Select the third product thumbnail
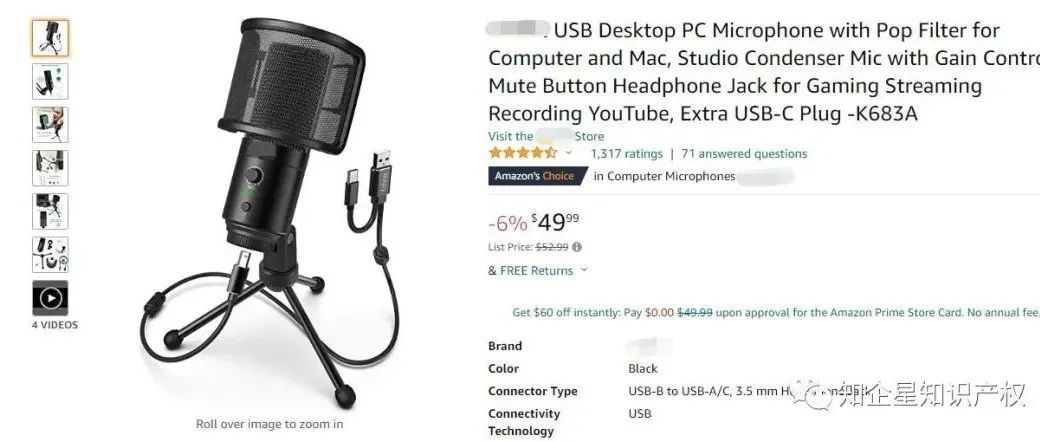1040x442 pixels. 50,124
